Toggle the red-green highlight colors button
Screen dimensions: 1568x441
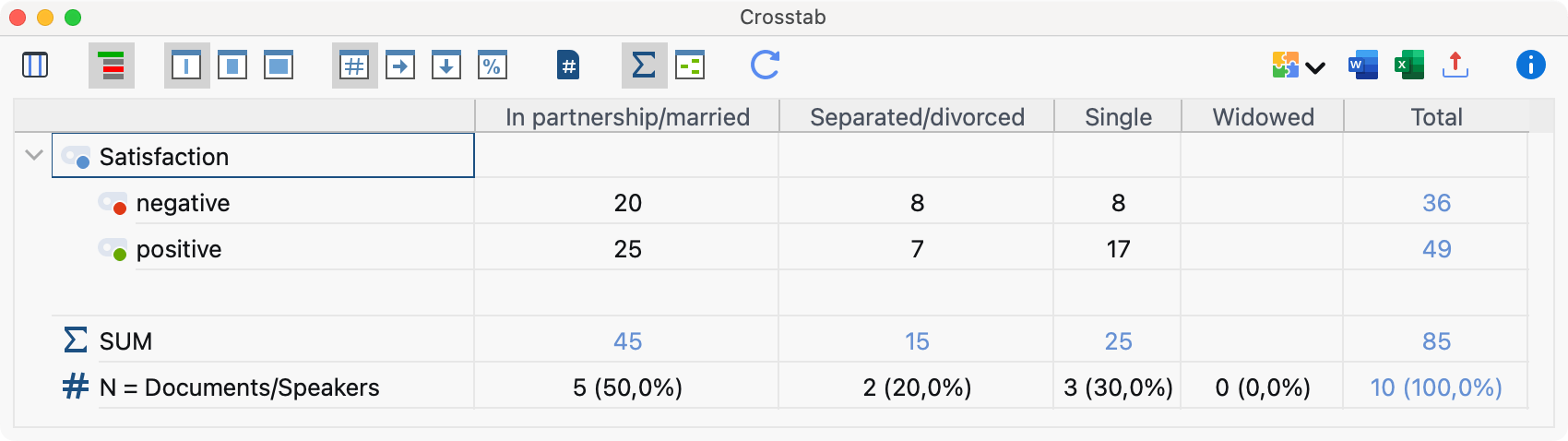(112, 66)
